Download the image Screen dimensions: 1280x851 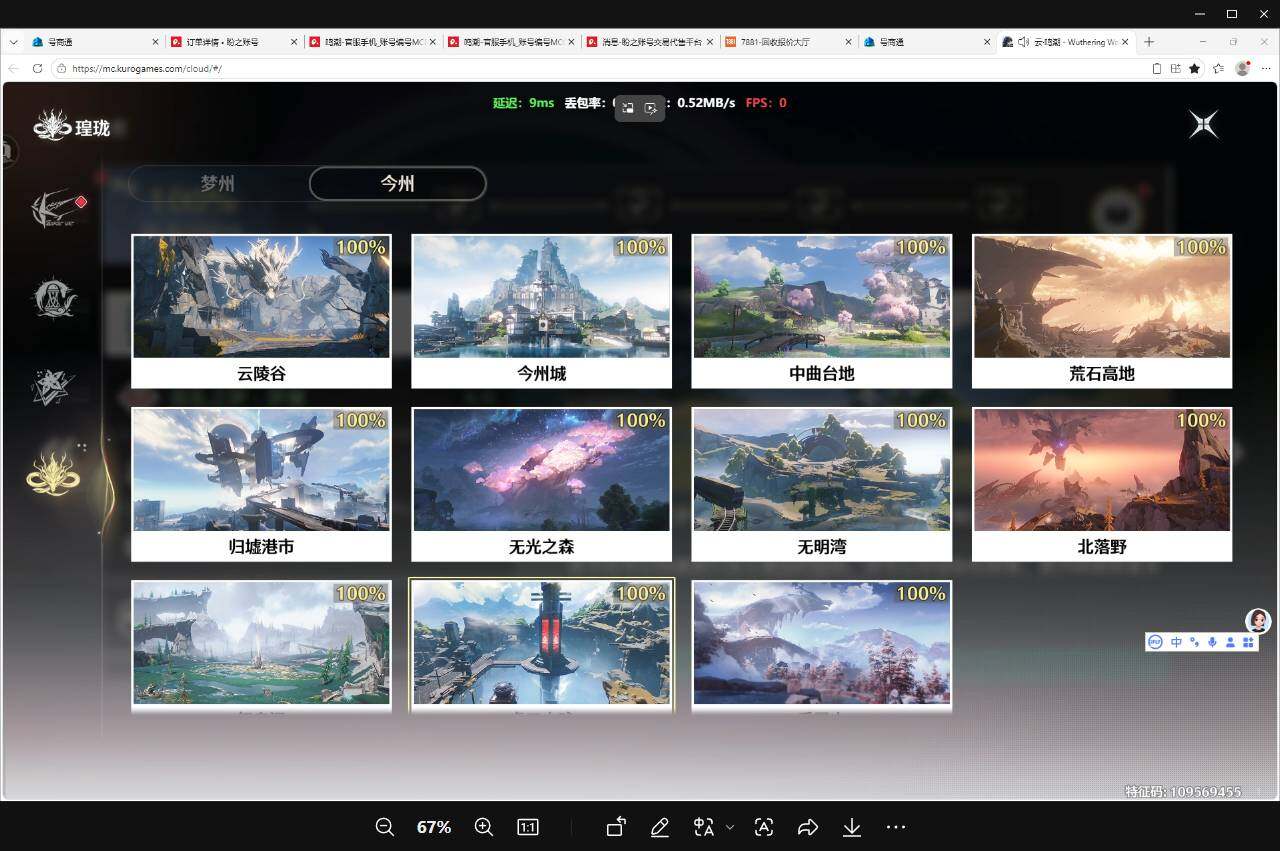click(x=852, y=827)
